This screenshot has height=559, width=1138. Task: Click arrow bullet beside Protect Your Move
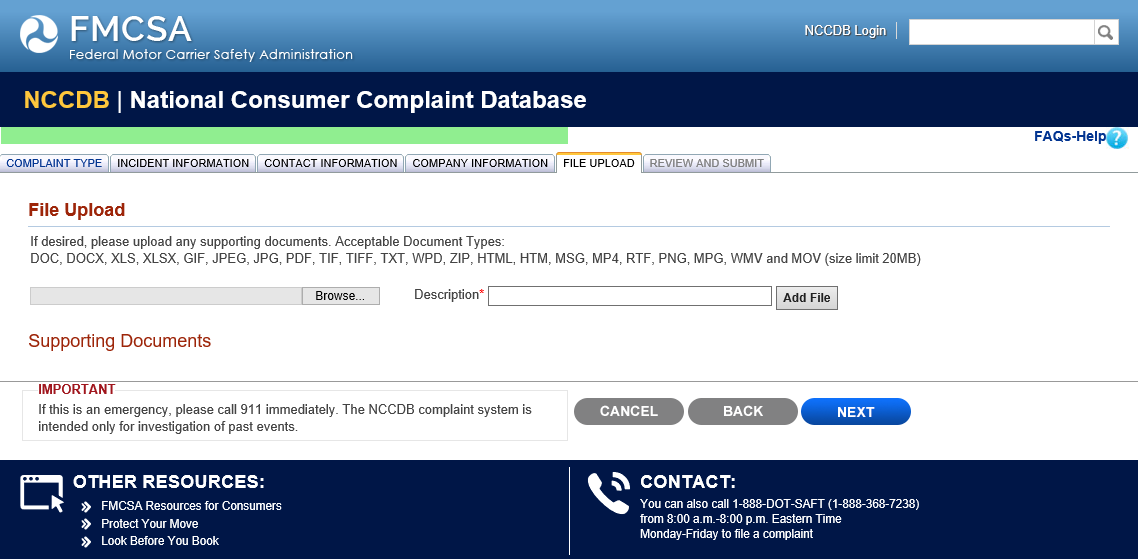[x=86, y=524]
